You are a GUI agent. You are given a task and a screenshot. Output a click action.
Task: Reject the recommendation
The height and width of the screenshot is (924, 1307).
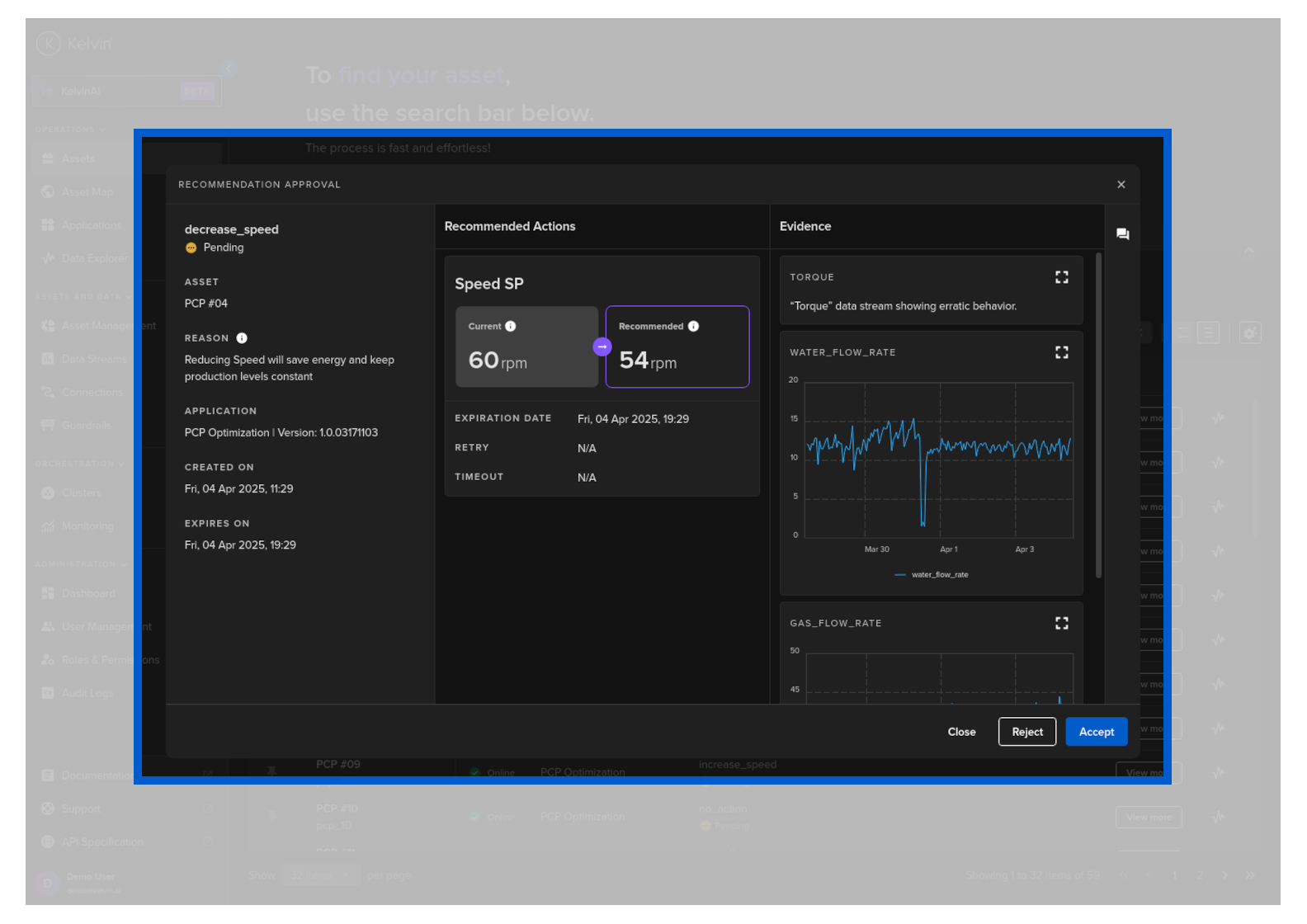point(1026,732)
